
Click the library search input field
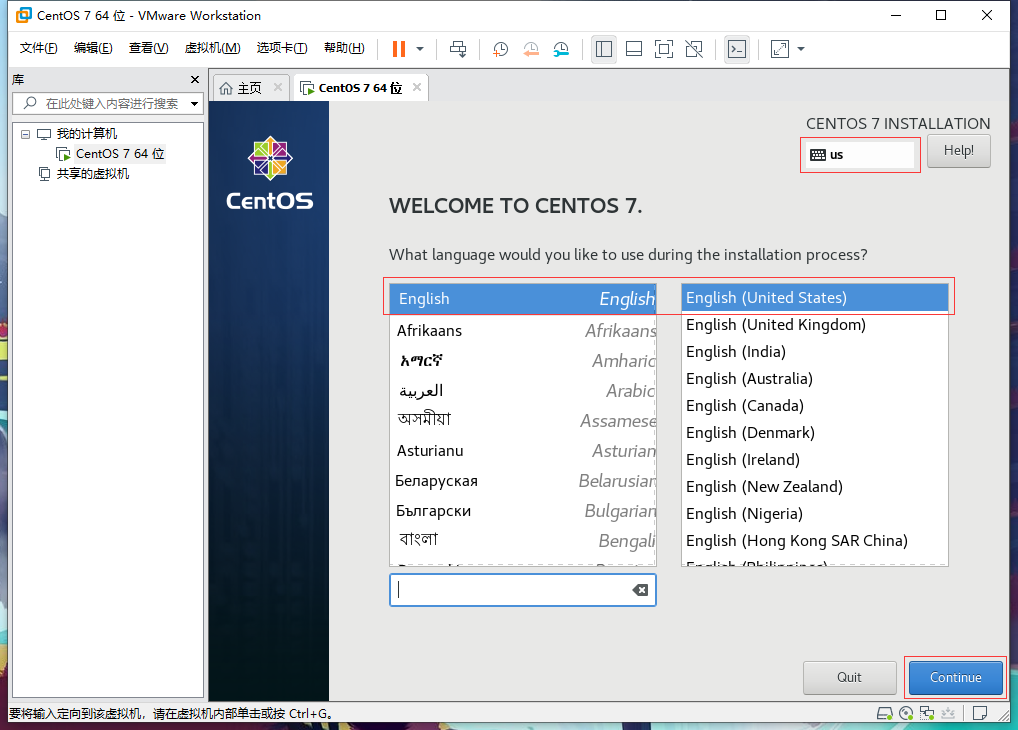coord(107,103)
